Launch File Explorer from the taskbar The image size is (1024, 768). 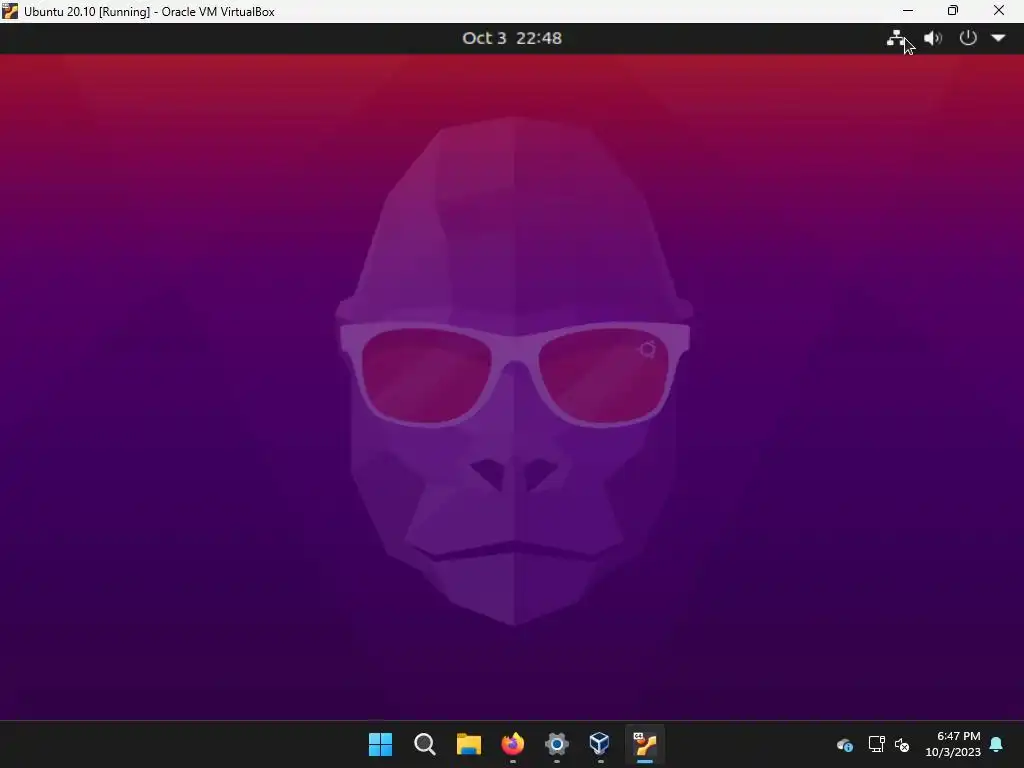click(468, 744)
